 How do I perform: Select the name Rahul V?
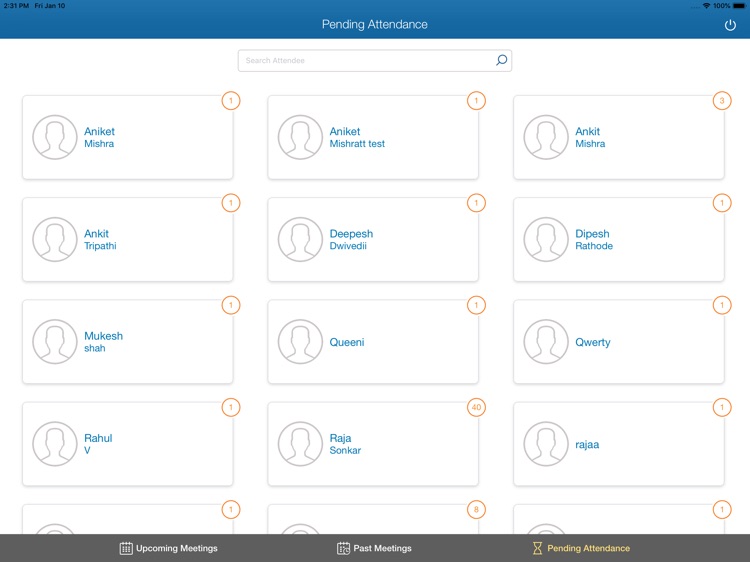(98, 444)
